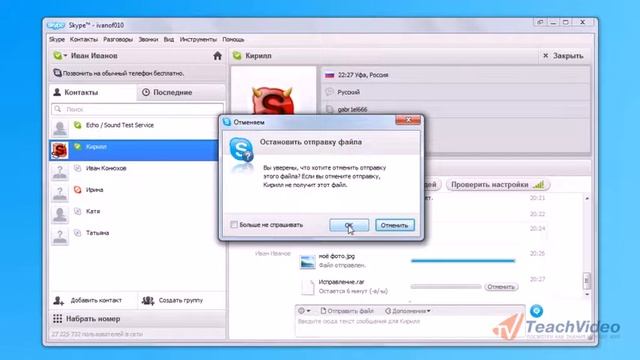This screenshot has height=360, width=640.
Task: Click the Добавить контакт button
Action: click(88, 300)
